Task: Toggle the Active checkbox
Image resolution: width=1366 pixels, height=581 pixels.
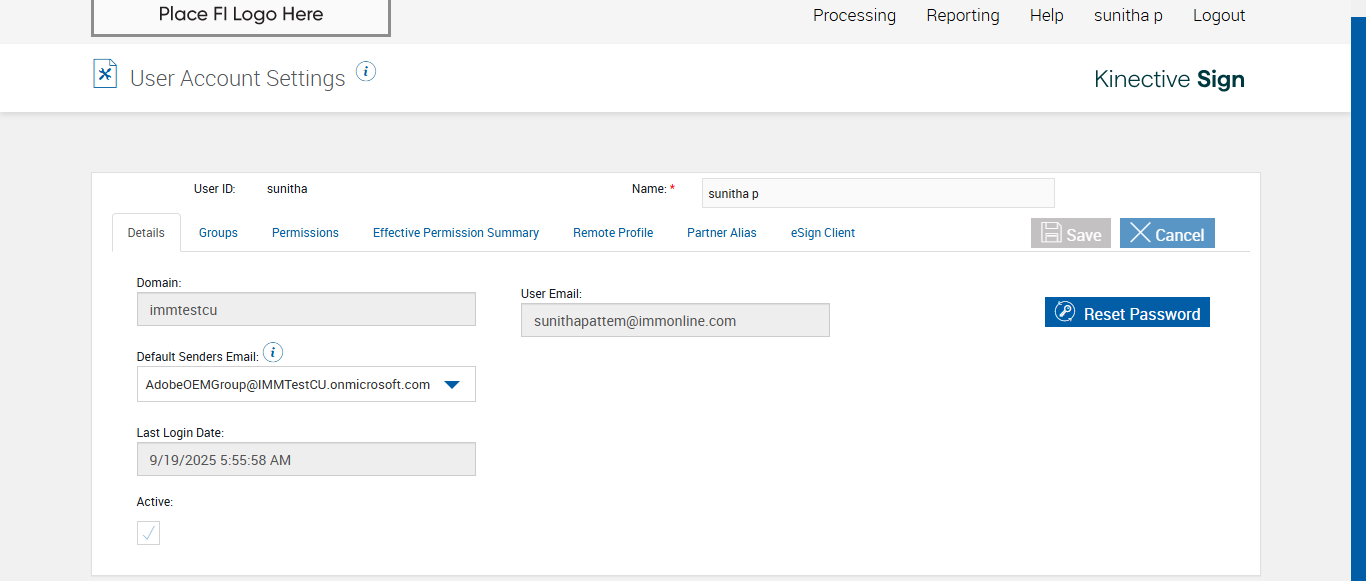Action: pyautogui.click(x=148, y=533)
